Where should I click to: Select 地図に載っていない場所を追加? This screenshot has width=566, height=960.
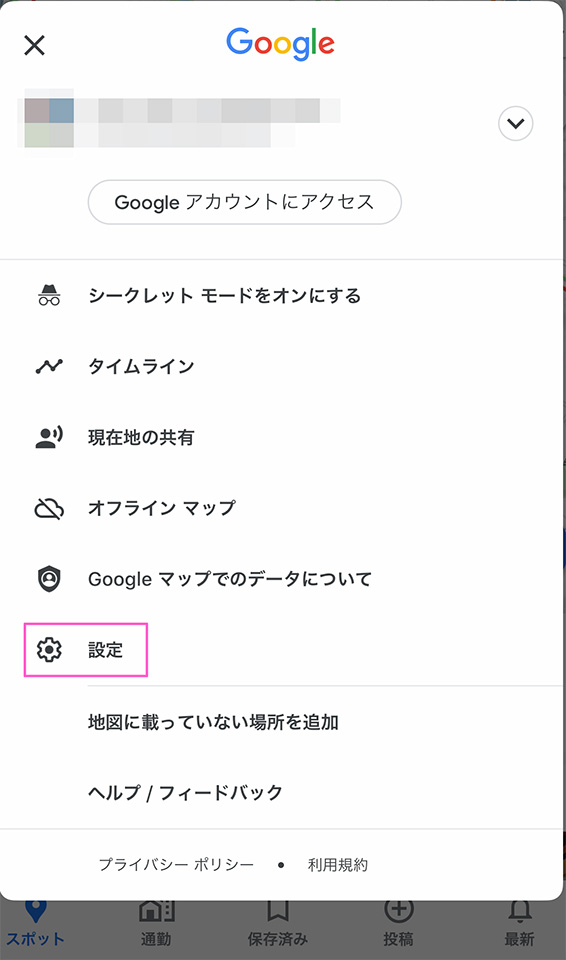[213, 722]
